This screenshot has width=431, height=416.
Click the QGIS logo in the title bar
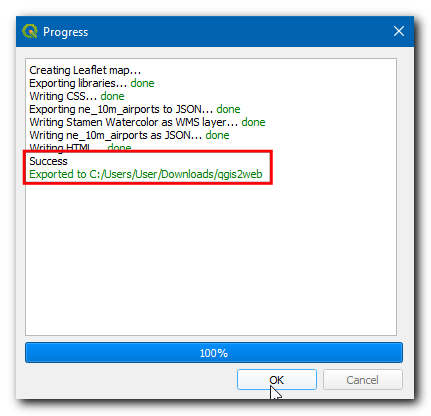(x=30, y=31)
